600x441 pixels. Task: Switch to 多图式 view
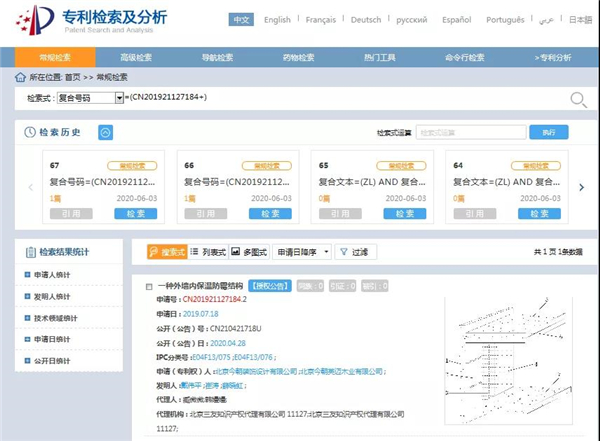pyautogui.click(x=249, y=252)
